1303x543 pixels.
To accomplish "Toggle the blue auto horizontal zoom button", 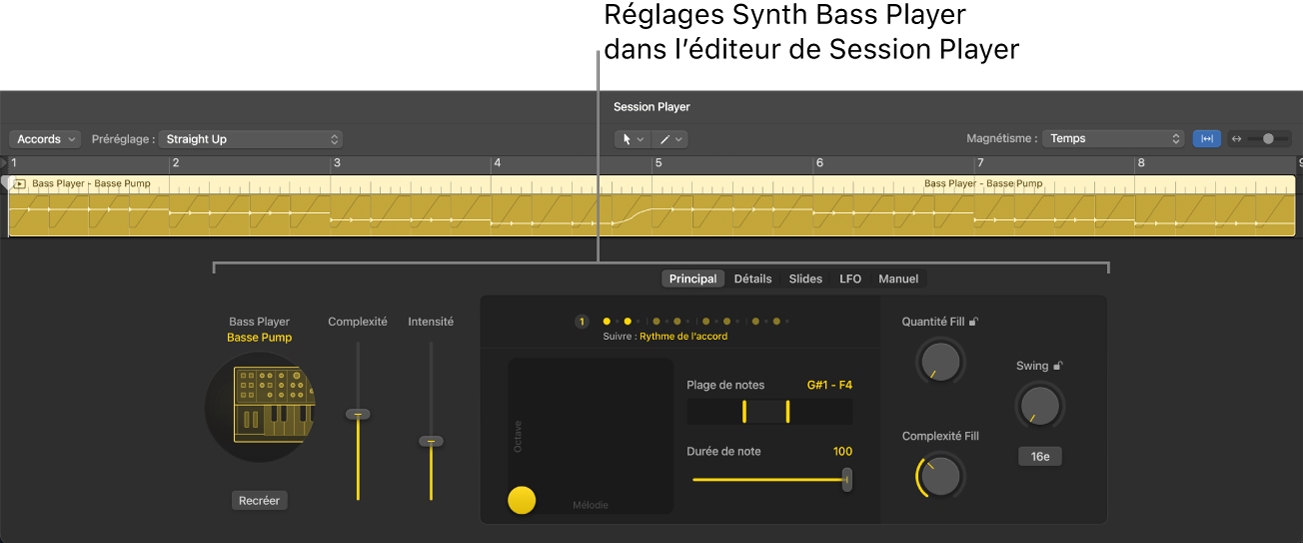I will [x=1207, y=139].
